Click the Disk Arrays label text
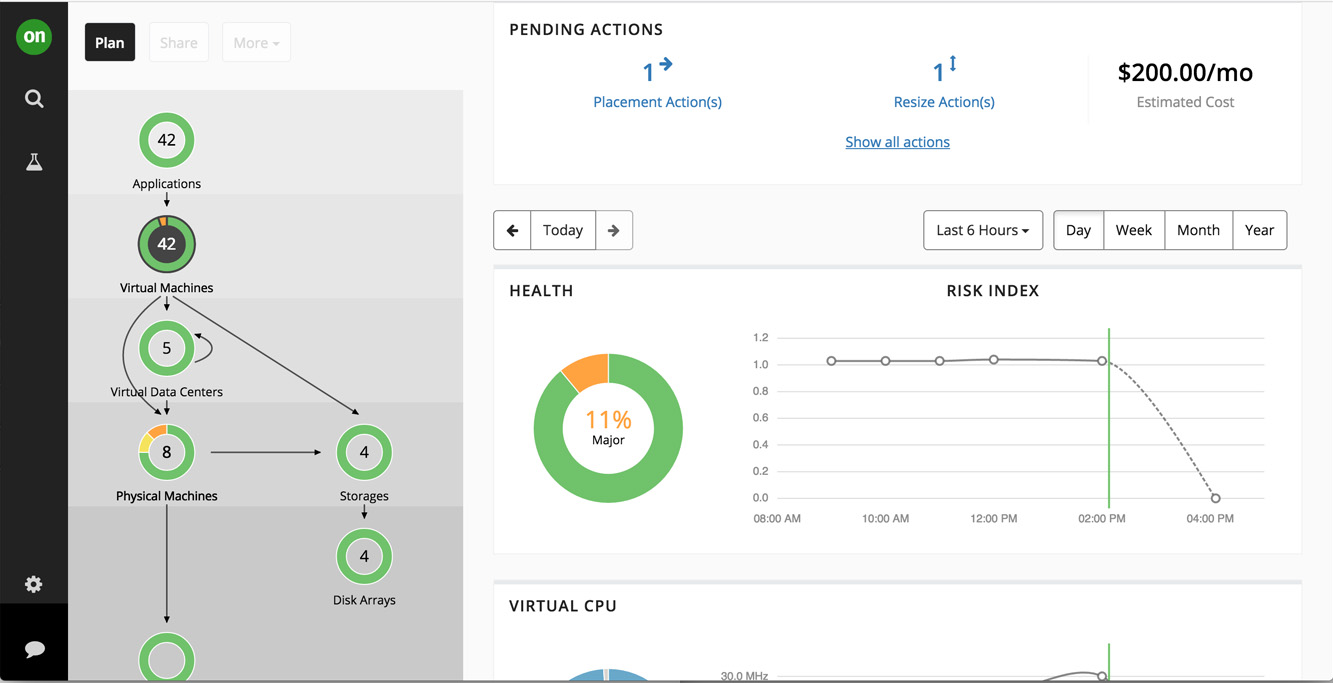 click(364, 600)
